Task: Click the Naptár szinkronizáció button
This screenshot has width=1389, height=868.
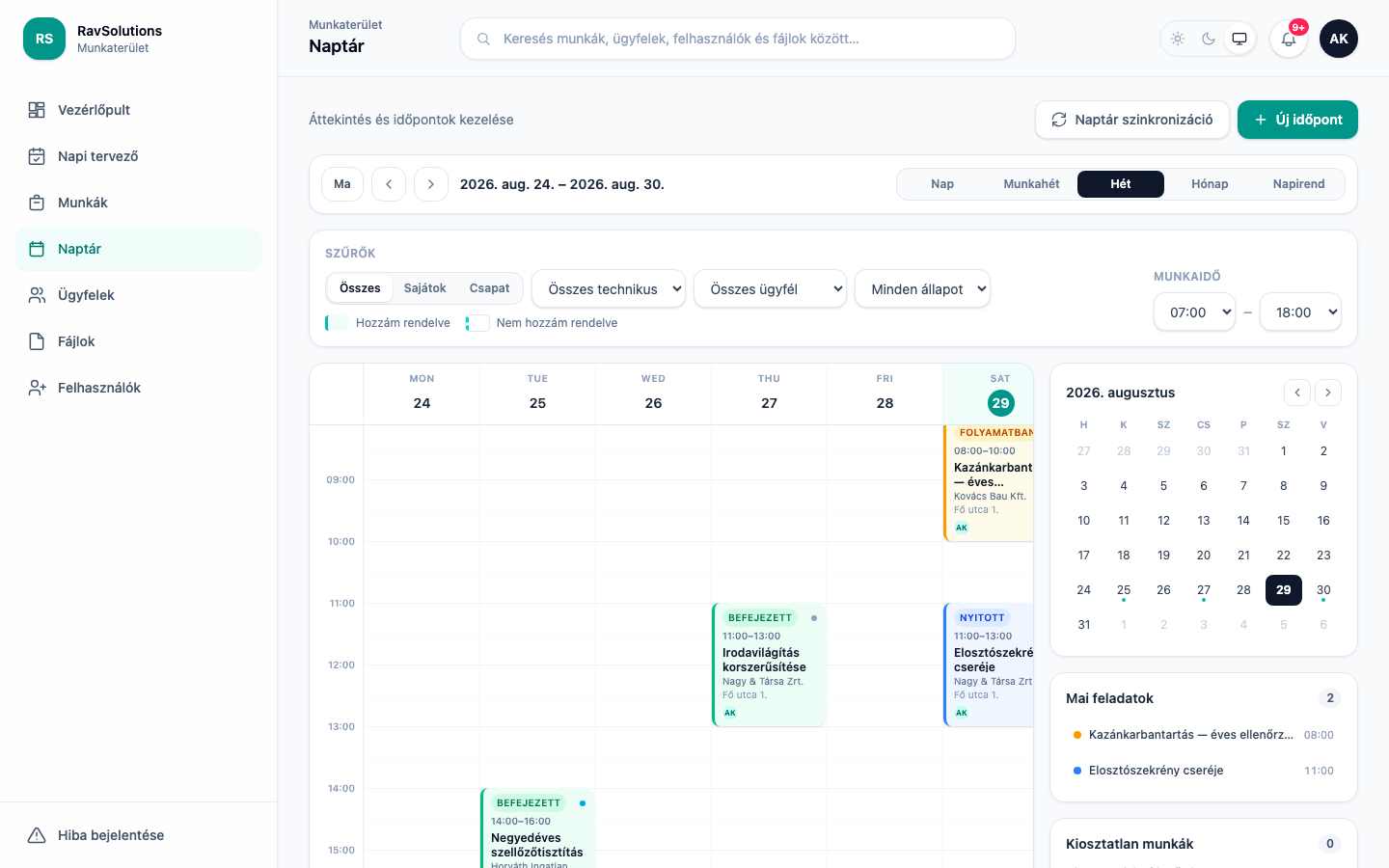Action: click(x=1132, y=120)
